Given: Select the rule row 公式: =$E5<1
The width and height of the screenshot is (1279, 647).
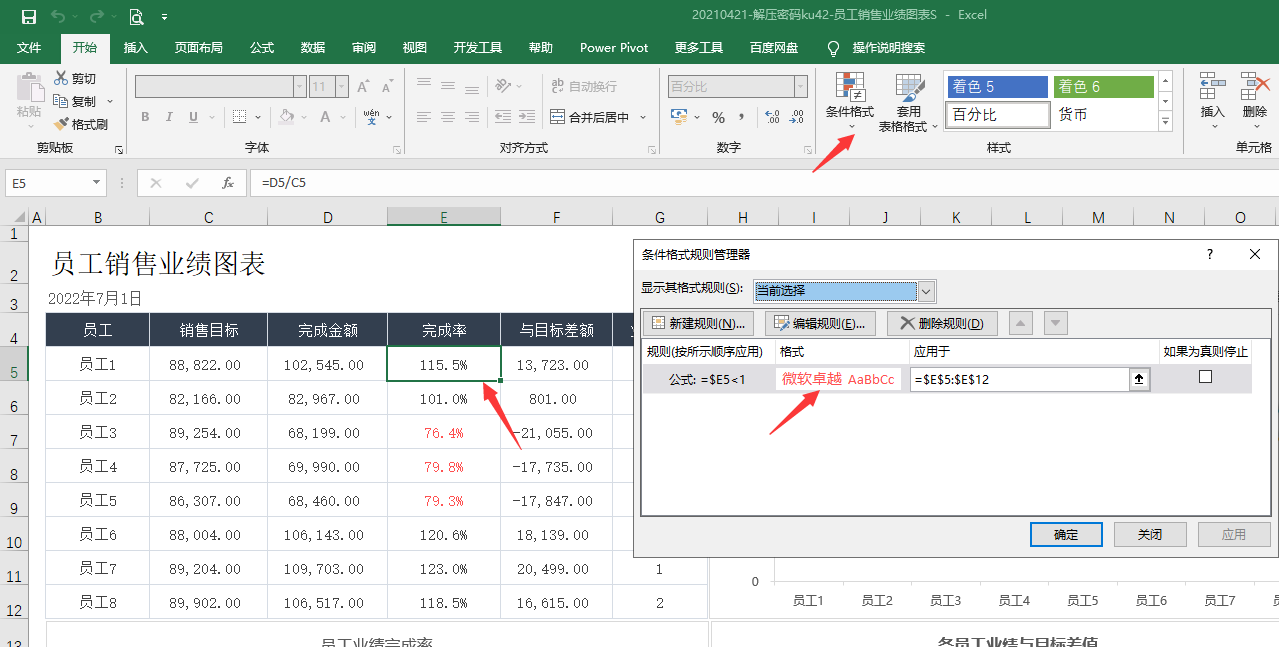Looking at the screenshot, I should tap(947, 378).
